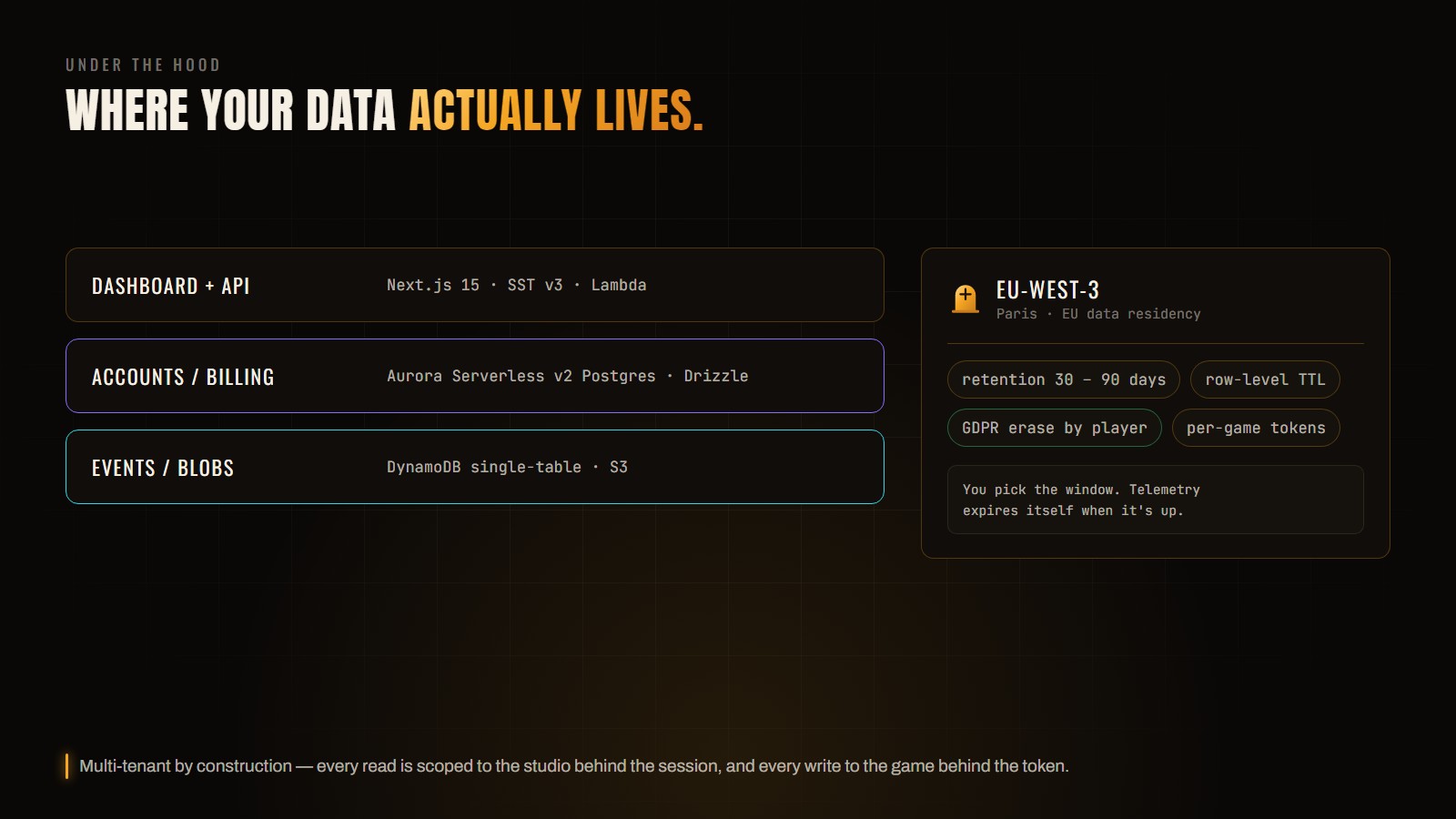Click the 'DASHBOARD + API' label text
Viewport: 1456px width, 819px height.
click(171, 286)
